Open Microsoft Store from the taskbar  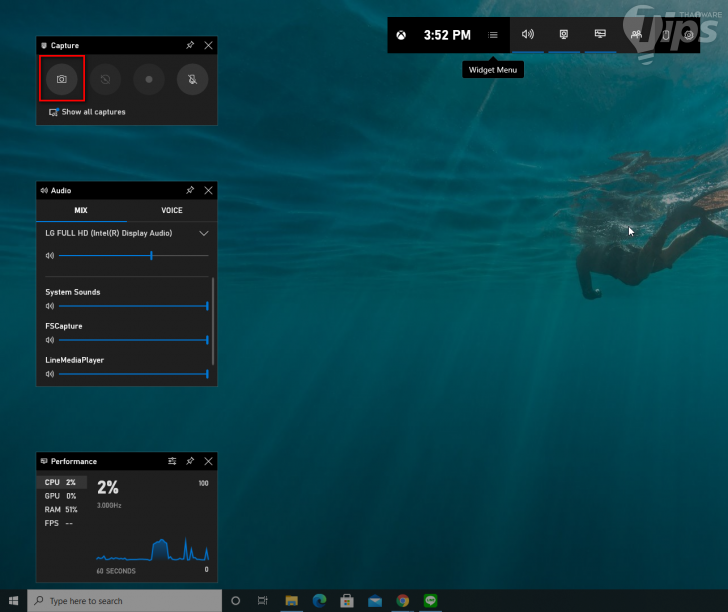coord(347,601)
